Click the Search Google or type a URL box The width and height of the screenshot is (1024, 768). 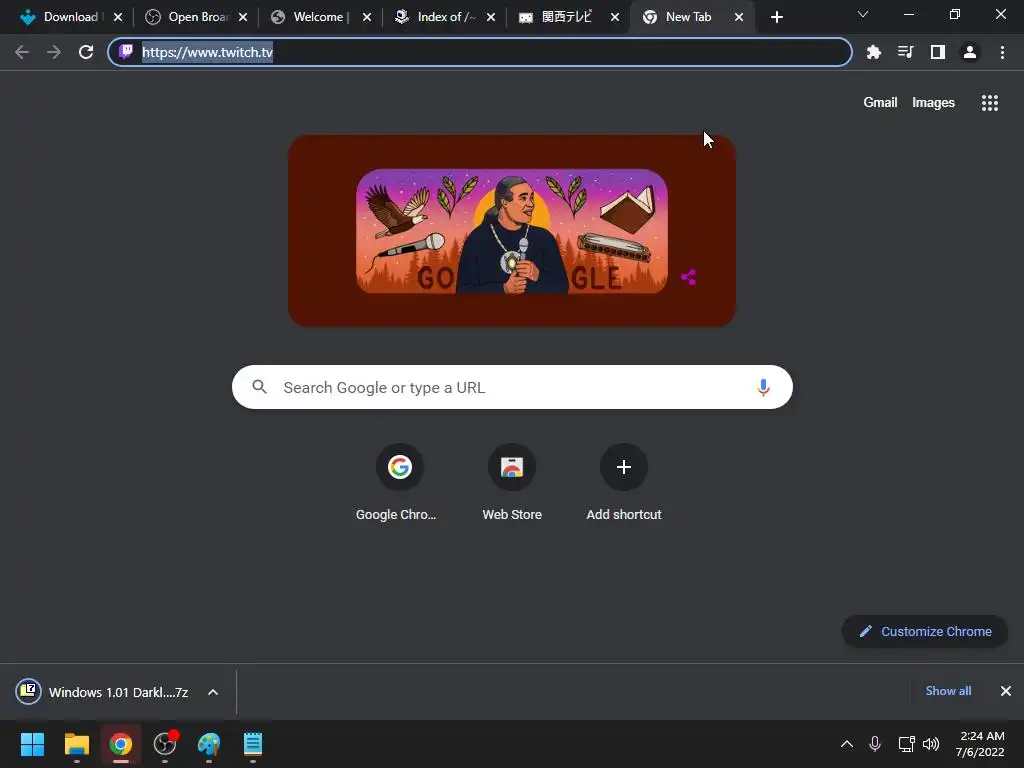coord(512,387)
